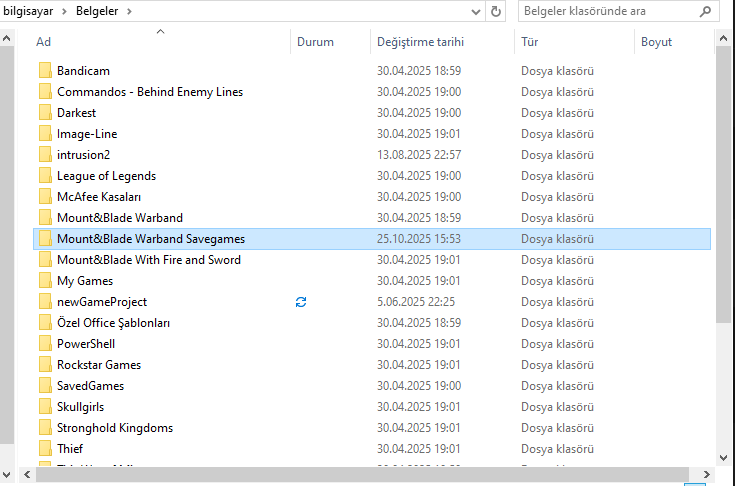Click the McAfee Kasaları folder icon
Screen dimensions: 735x486
click(x=45, y=197)
